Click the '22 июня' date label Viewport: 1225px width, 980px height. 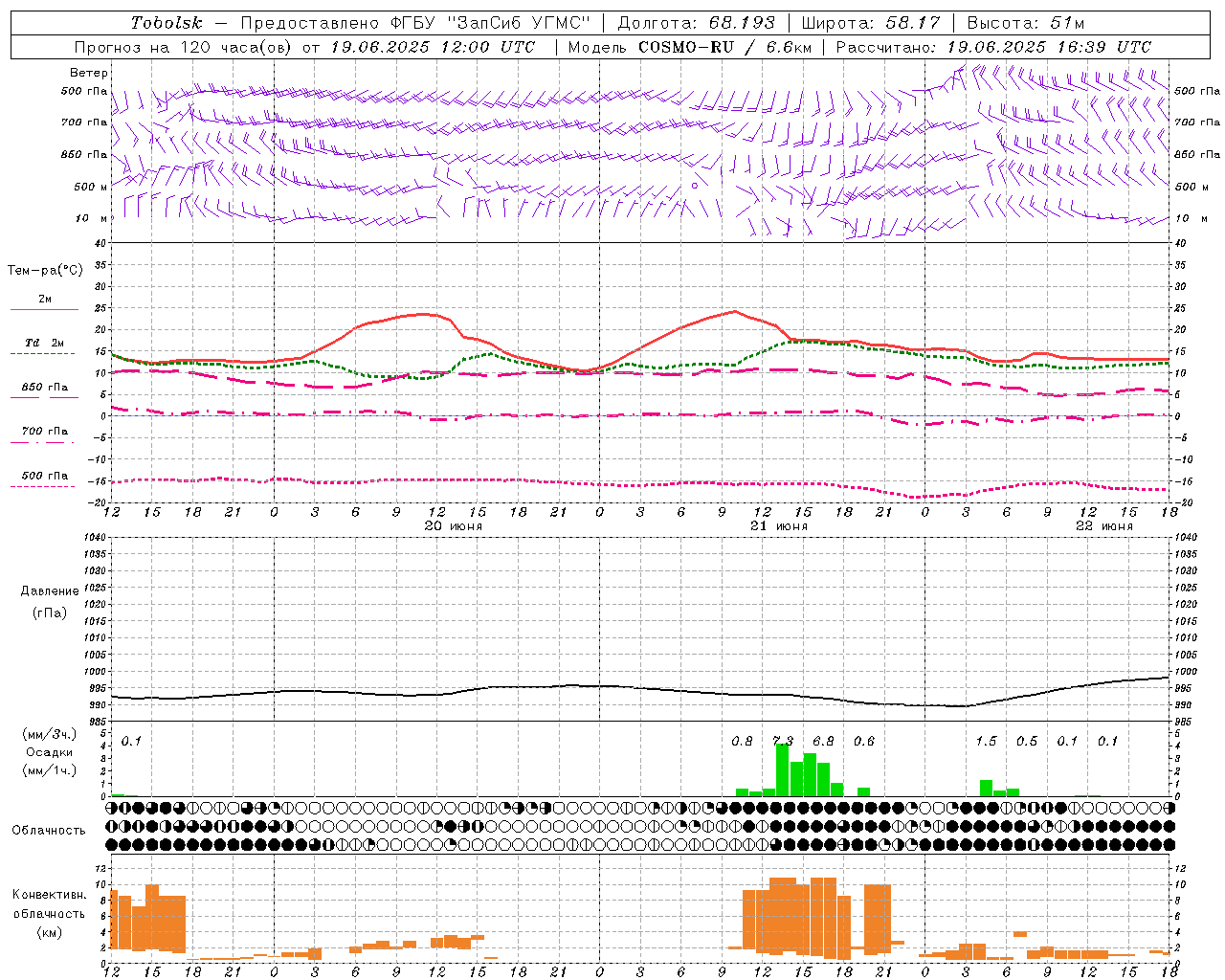(1103, 525)
